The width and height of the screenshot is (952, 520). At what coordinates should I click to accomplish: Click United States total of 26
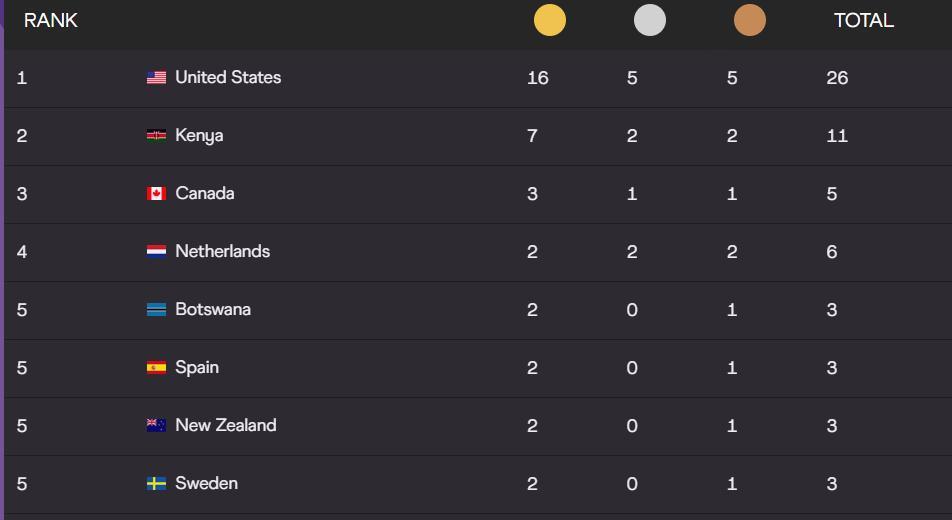coord(837,78)
